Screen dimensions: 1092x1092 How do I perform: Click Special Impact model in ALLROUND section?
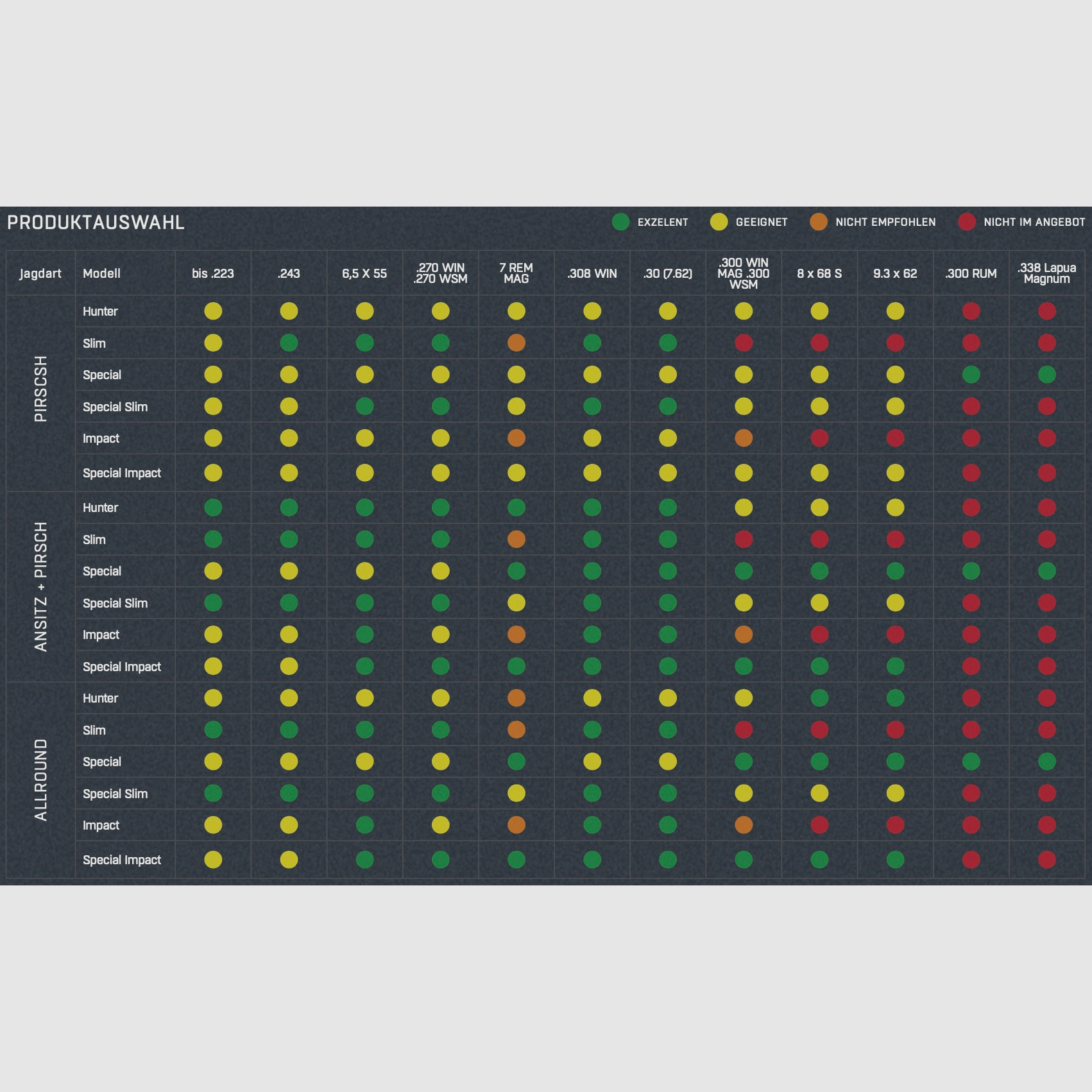(122, 860)
